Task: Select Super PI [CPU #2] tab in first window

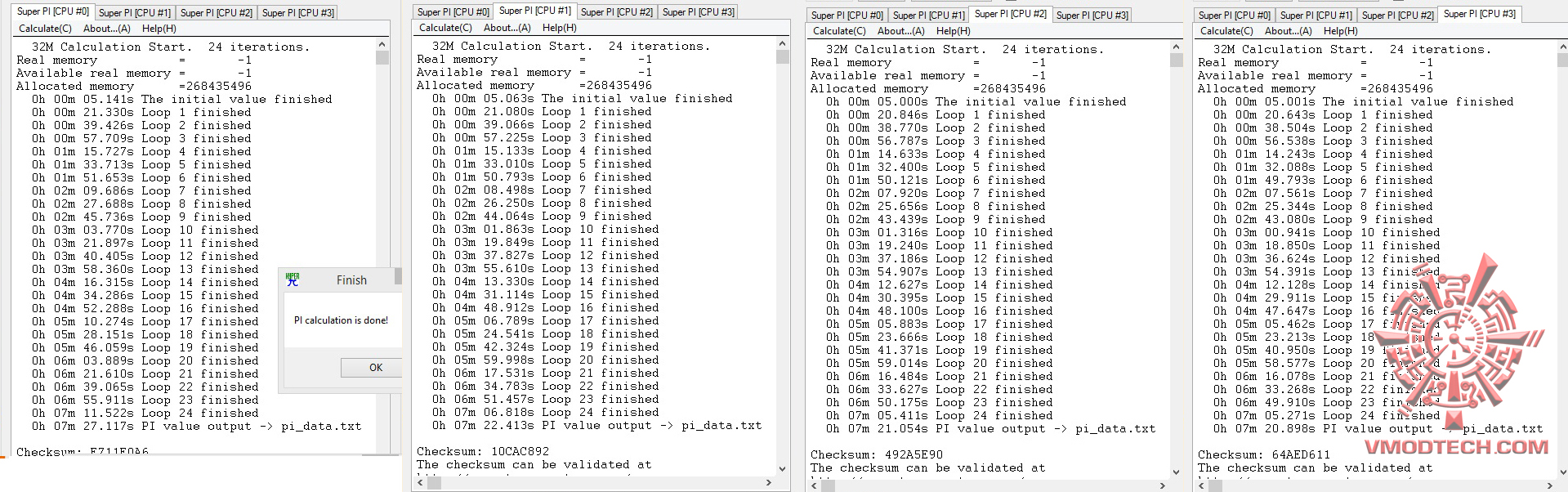Action: click(x=217, y=13)
